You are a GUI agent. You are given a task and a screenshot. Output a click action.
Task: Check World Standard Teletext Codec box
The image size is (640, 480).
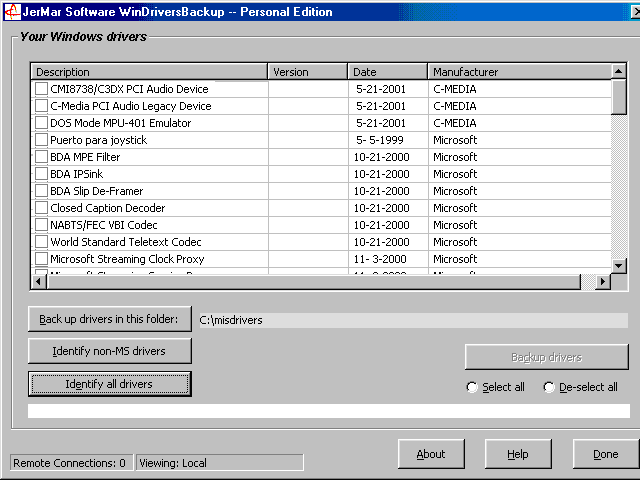41,242
